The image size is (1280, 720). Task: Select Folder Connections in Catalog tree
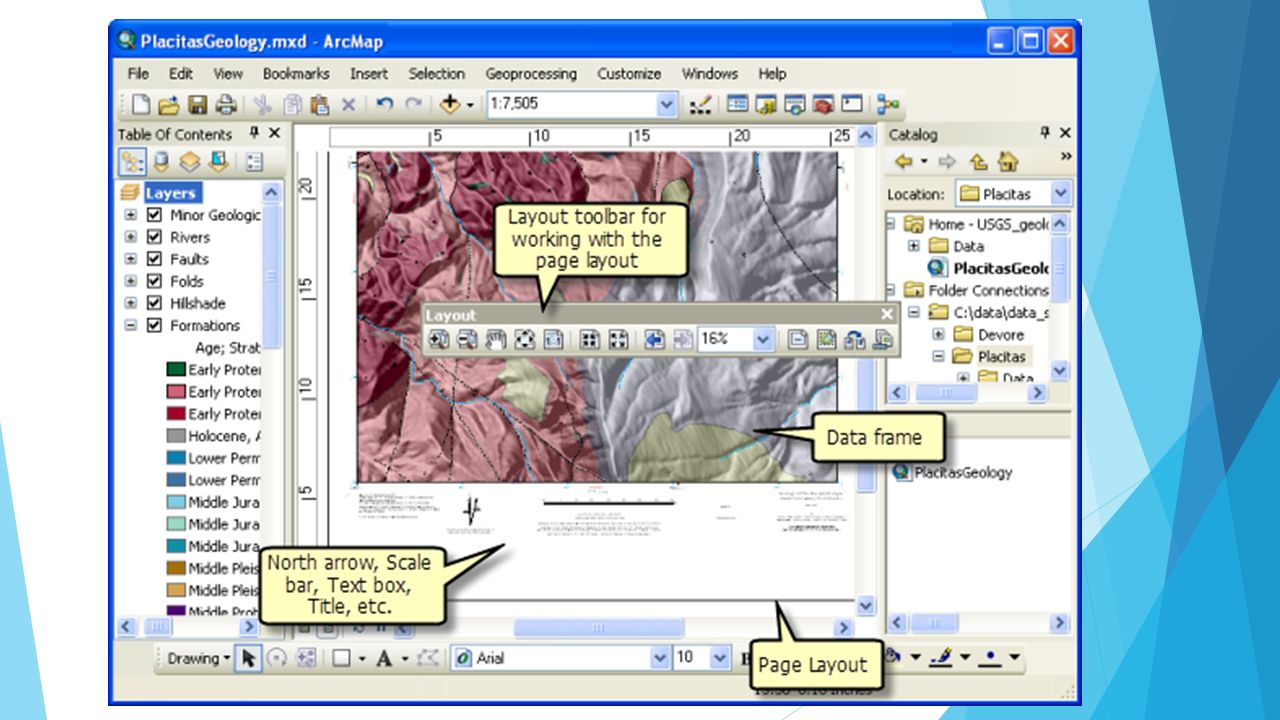(988, 290)
